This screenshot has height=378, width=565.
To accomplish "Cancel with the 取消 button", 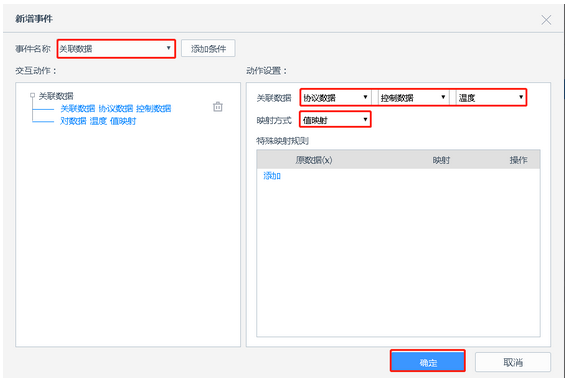I will (x=513, y=362).
